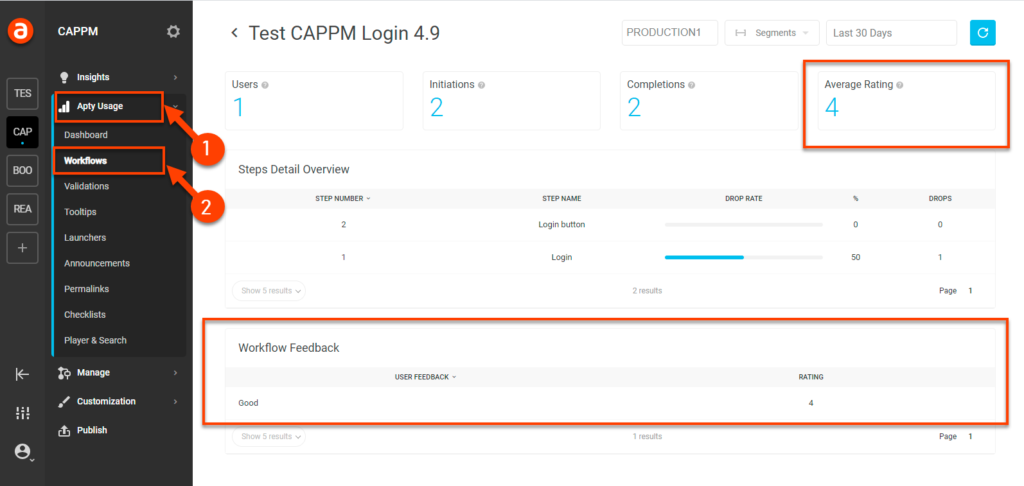Collapse the Apty Usage menu chevron
Image resolution: width=1024 pixels, height=486 pixels.
[x=175, y=106]
